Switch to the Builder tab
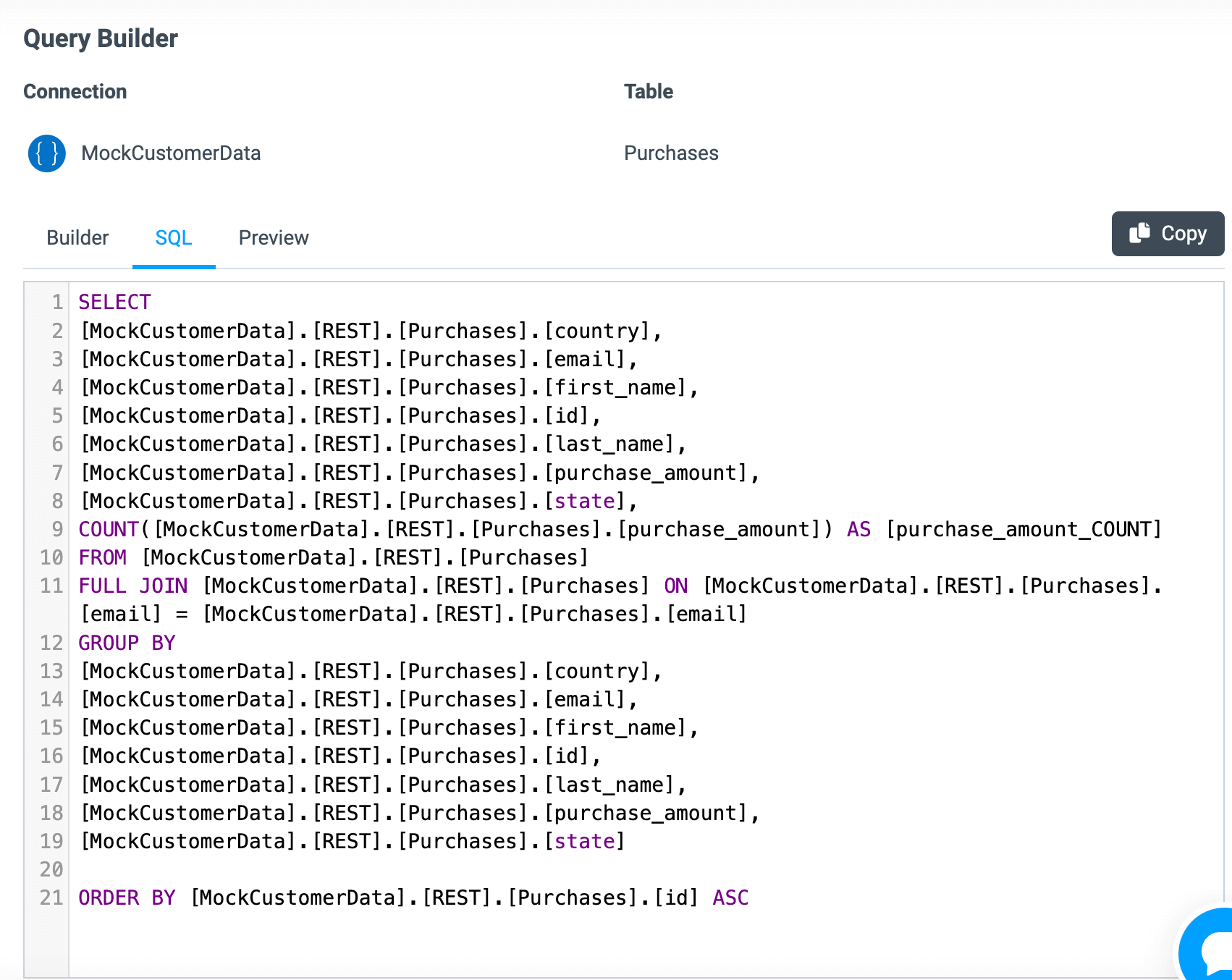1232x980 pixels. 77,237
